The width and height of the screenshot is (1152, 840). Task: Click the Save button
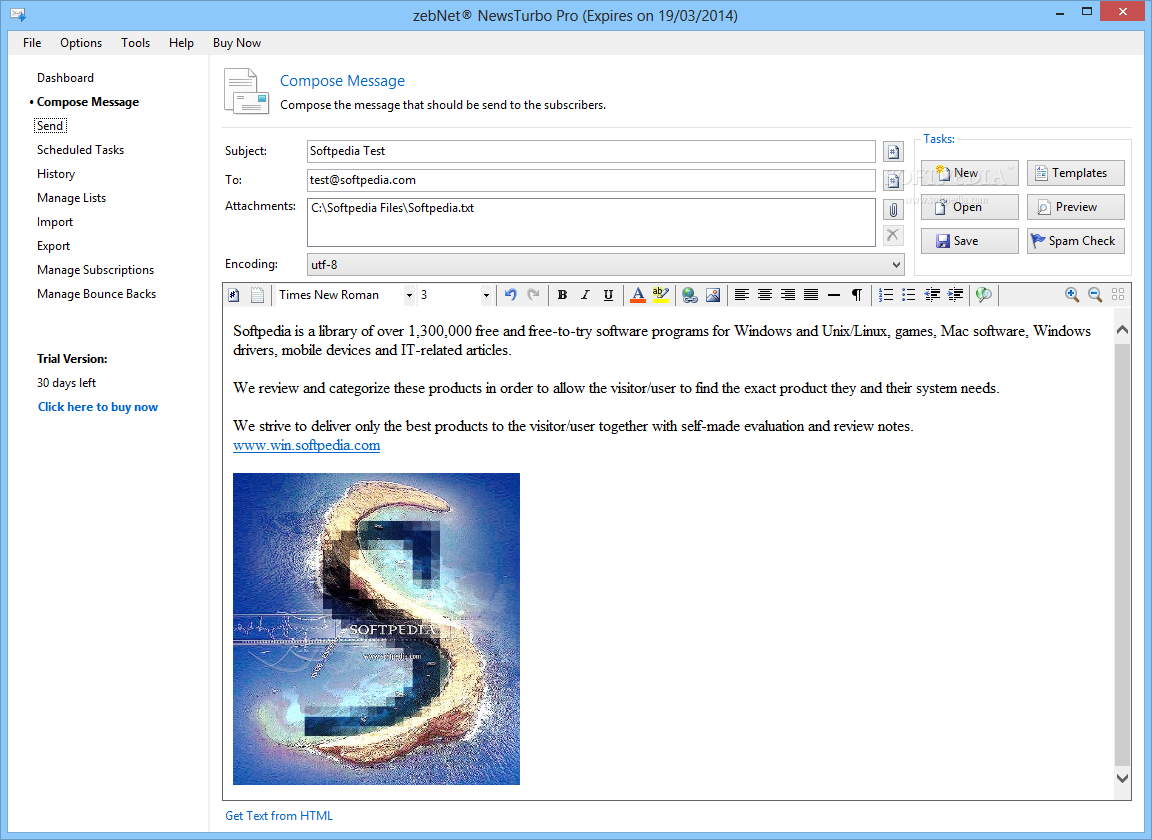tap(970, 241)
